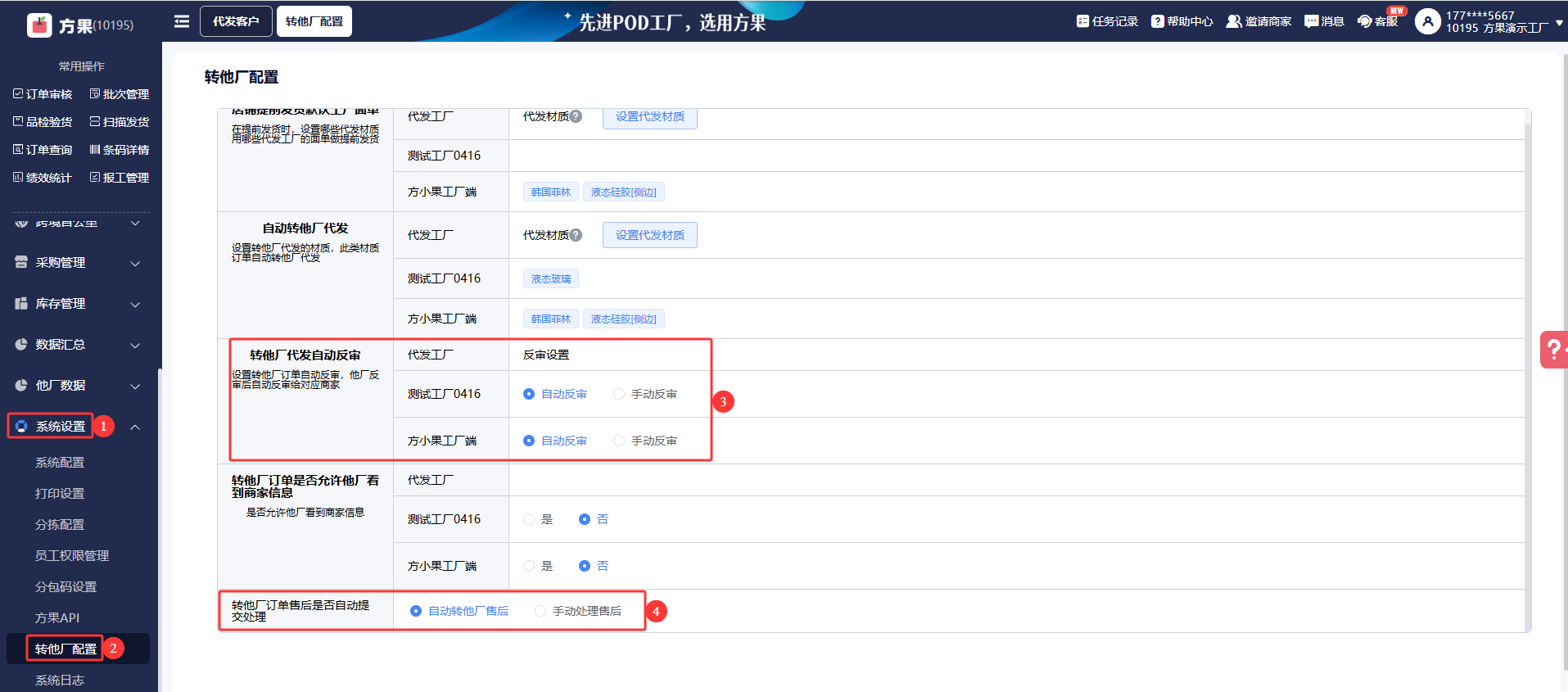Open 消息 messages
Image resolution: width=1568 pixels, height=692 pixels.
[1324, 21]
